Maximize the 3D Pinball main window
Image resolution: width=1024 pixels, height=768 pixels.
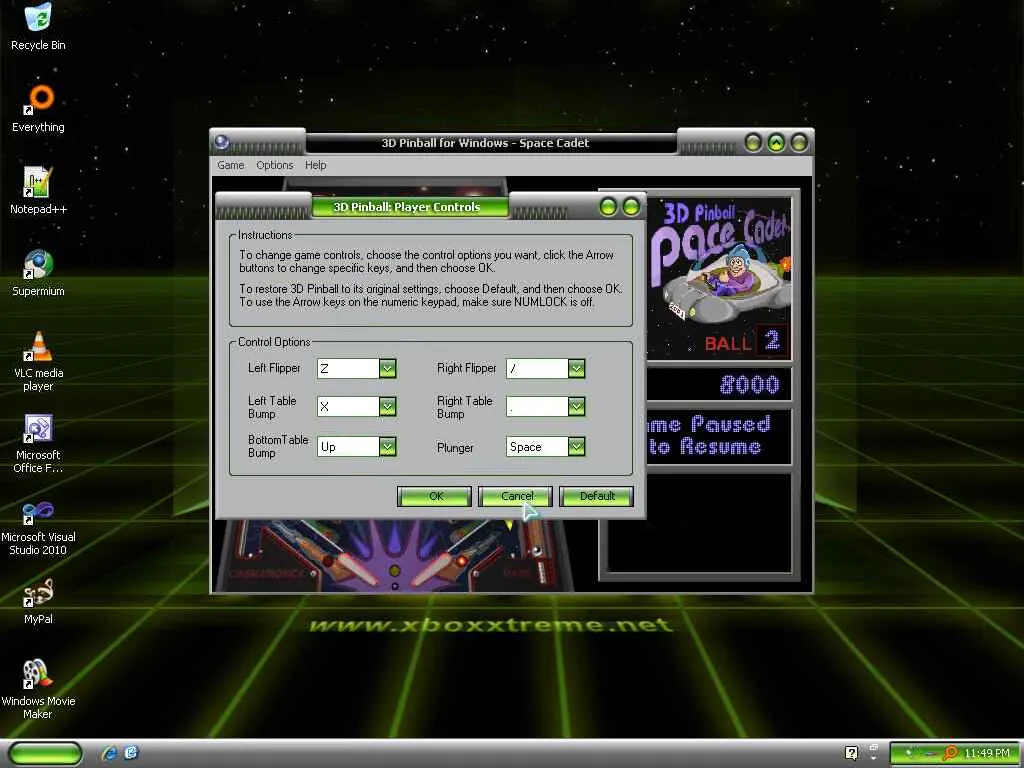coord(776,142)
